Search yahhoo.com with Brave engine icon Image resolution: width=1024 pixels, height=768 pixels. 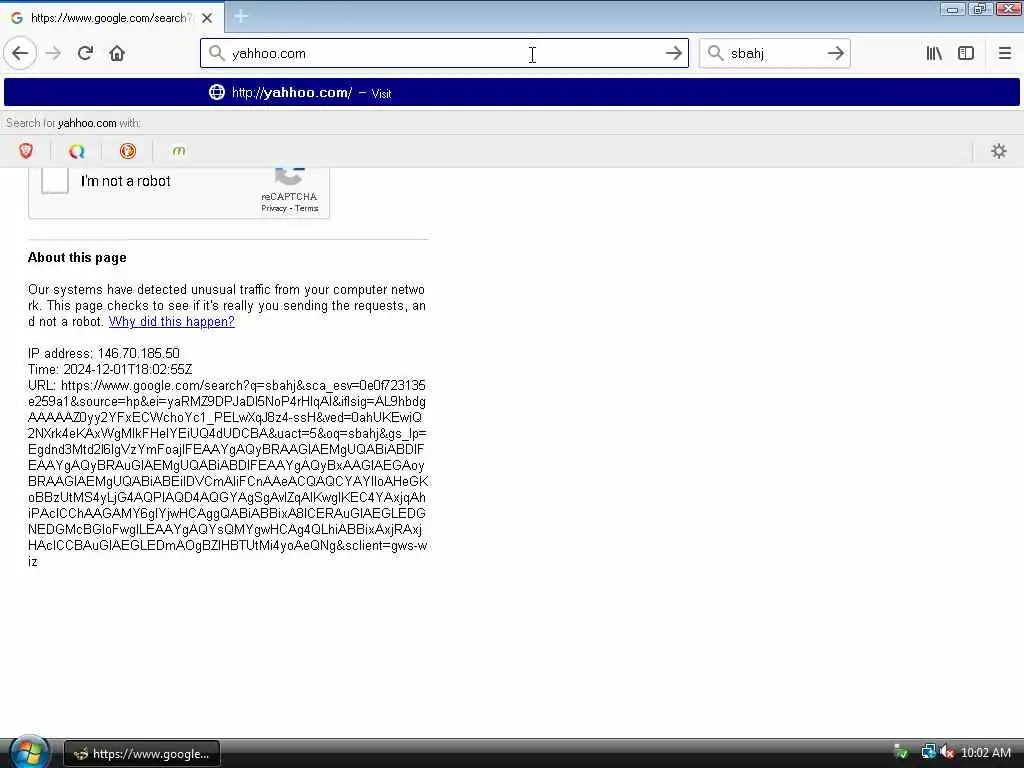(x=26, y=152)
